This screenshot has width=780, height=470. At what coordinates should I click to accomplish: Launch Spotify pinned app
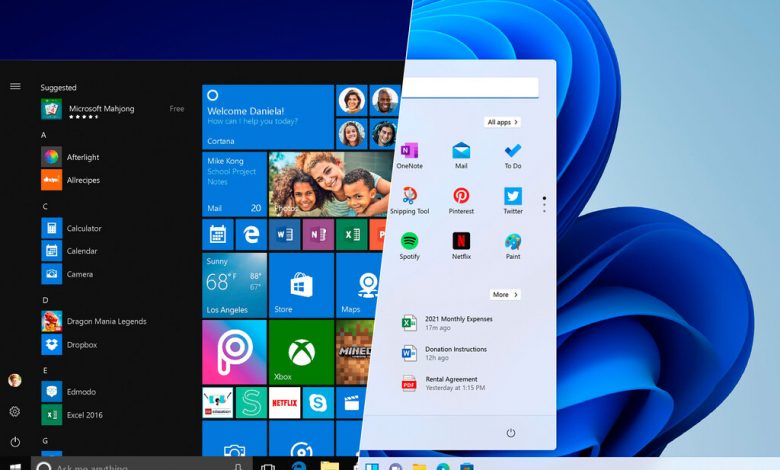point(409,246)
